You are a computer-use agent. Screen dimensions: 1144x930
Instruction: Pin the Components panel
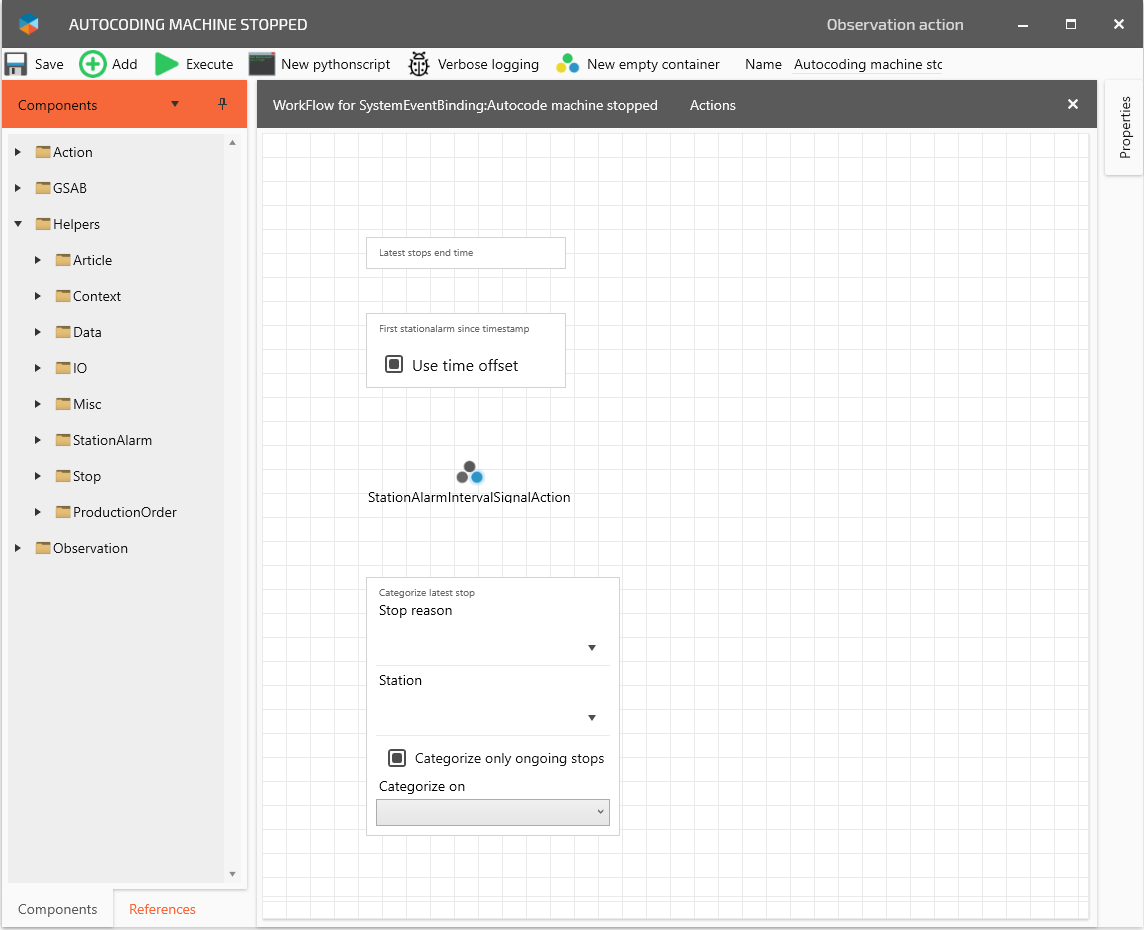pyautogui.click(x=222, y=104)
